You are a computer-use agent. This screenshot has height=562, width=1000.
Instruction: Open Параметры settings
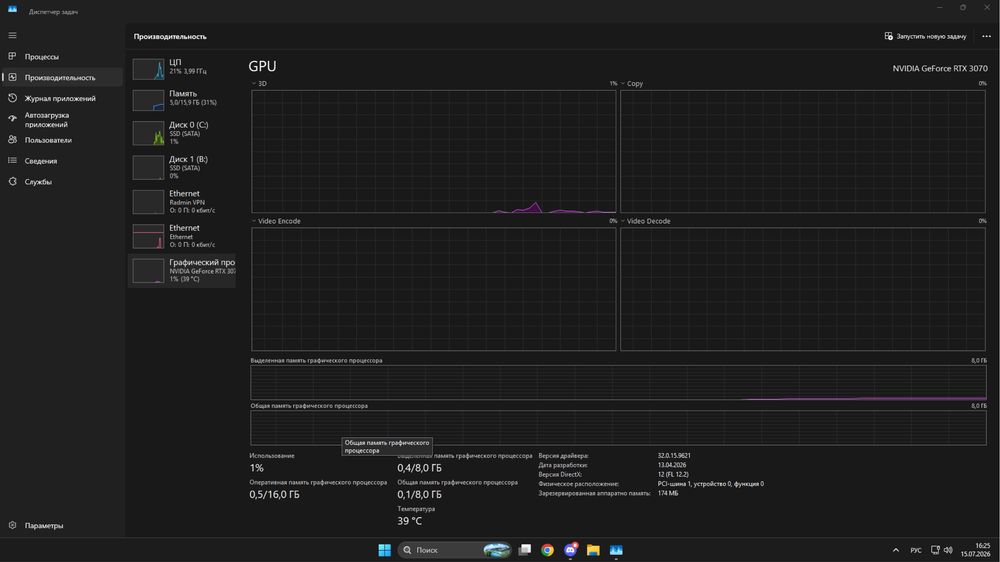[x=62, y=526]
